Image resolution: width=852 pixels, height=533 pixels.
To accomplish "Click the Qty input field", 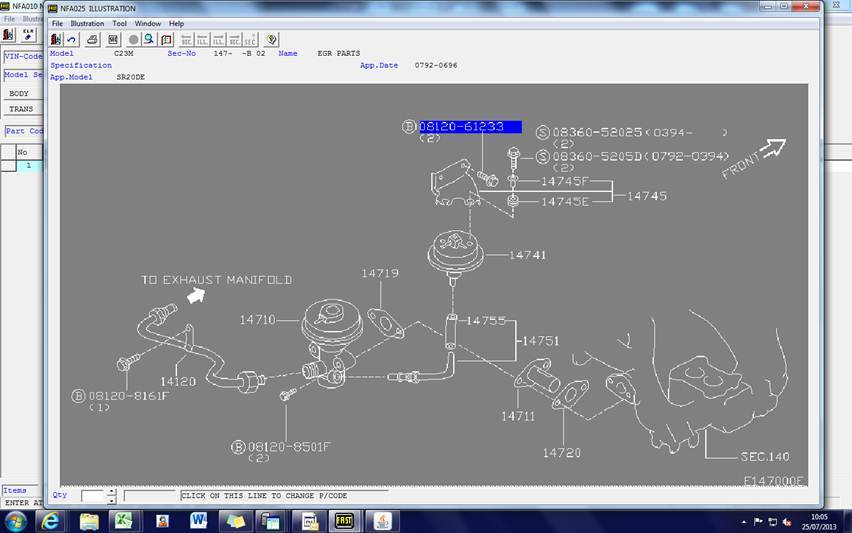I will coord(91,495).
